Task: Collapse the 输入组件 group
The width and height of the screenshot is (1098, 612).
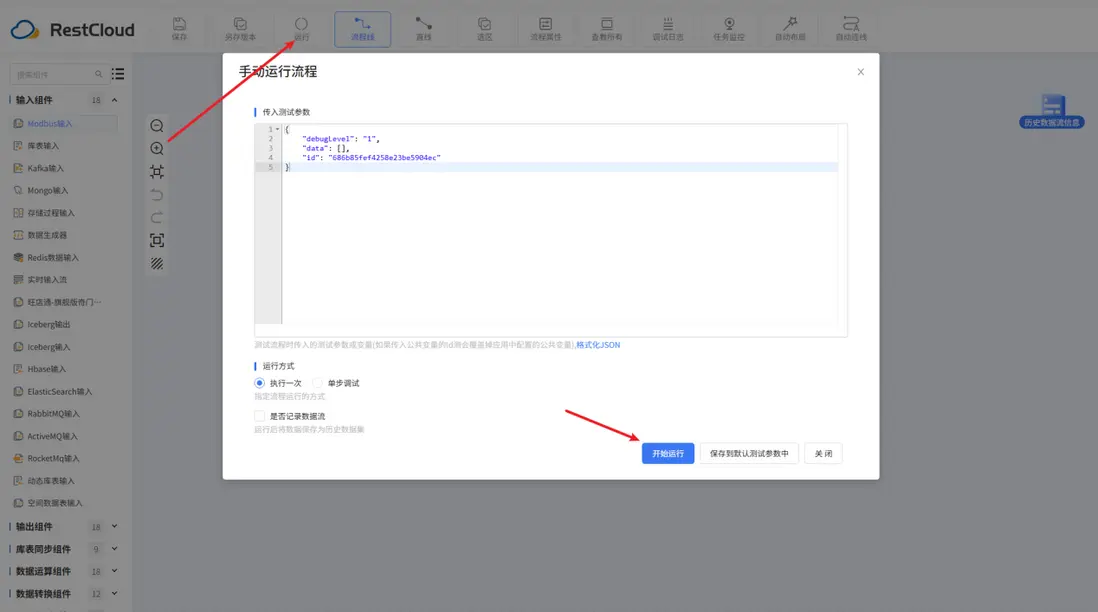Action: pos(114,100)
